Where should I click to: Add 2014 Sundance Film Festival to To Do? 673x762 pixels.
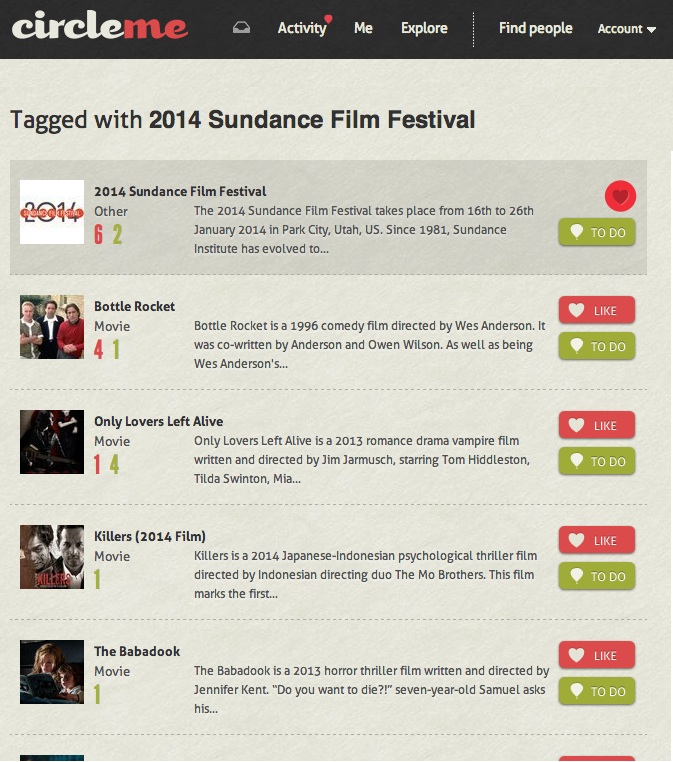click(596, 232)
